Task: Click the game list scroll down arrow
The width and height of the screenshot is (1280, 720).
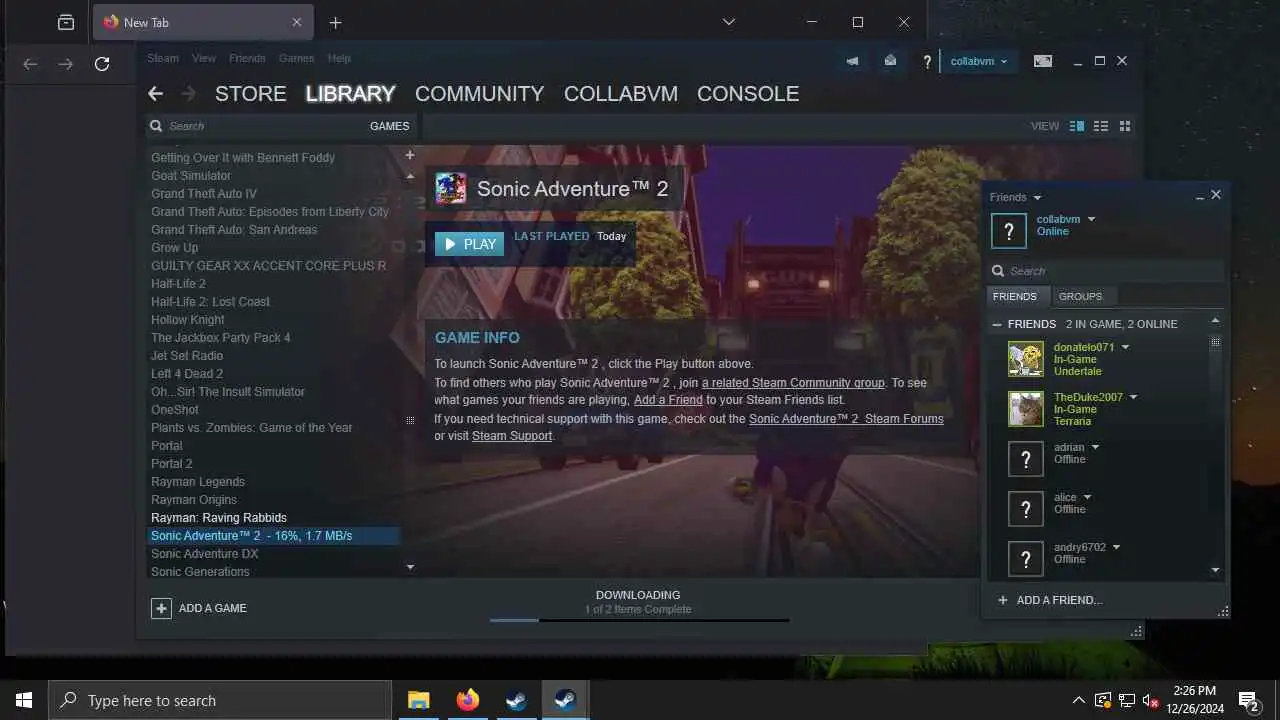Action: [x=410, y=567]
